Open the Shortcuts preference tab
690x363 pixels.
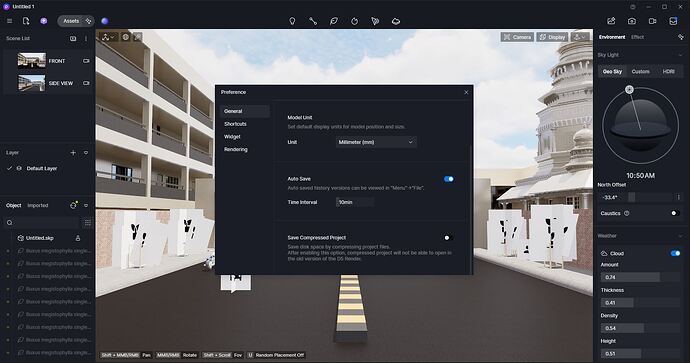click(x=235, y=124)
